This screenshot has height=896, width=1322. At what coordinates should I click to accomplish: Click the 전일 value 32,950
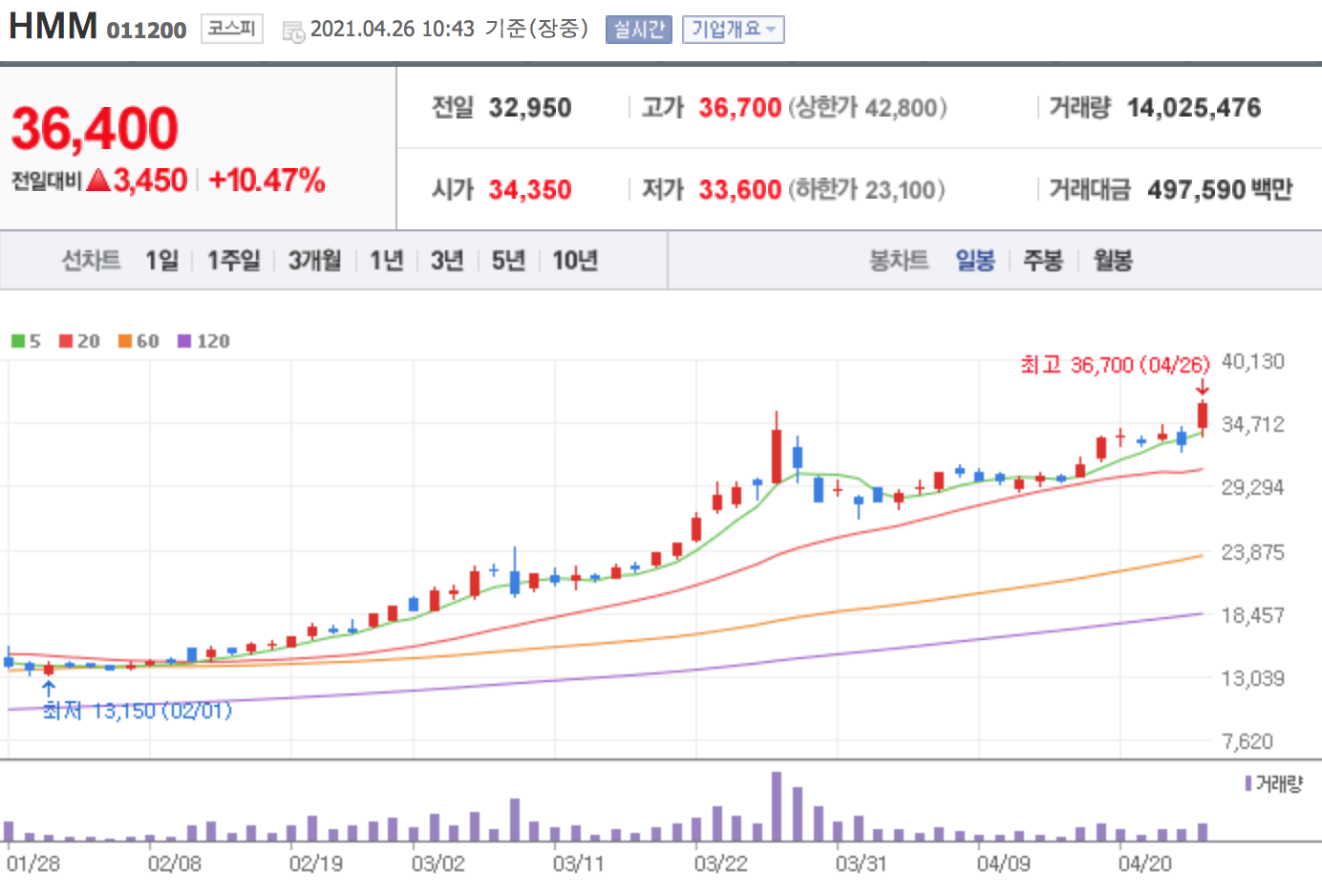530,108
